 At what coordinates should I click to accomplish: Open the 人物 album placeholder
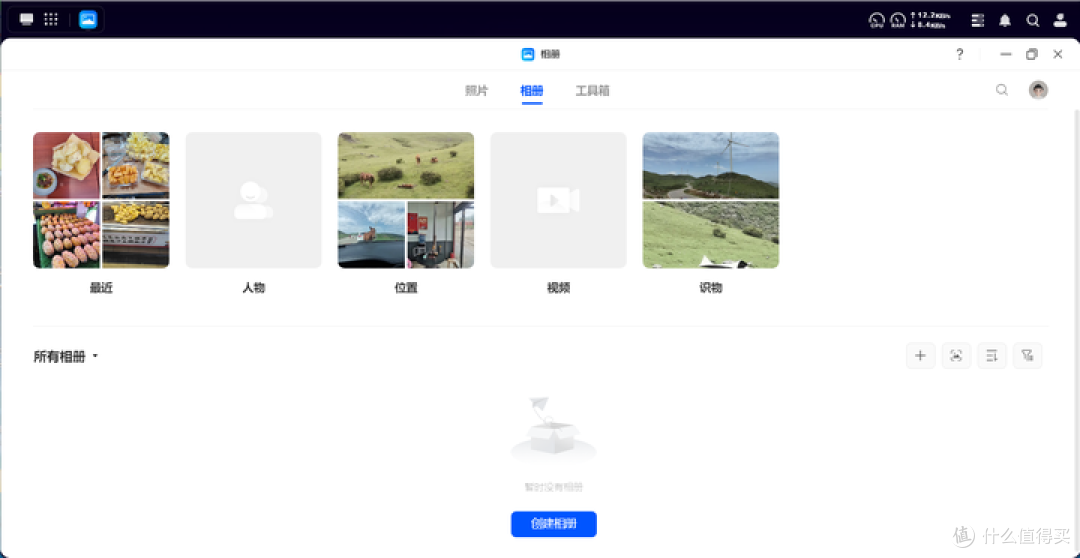coord(253,200)
